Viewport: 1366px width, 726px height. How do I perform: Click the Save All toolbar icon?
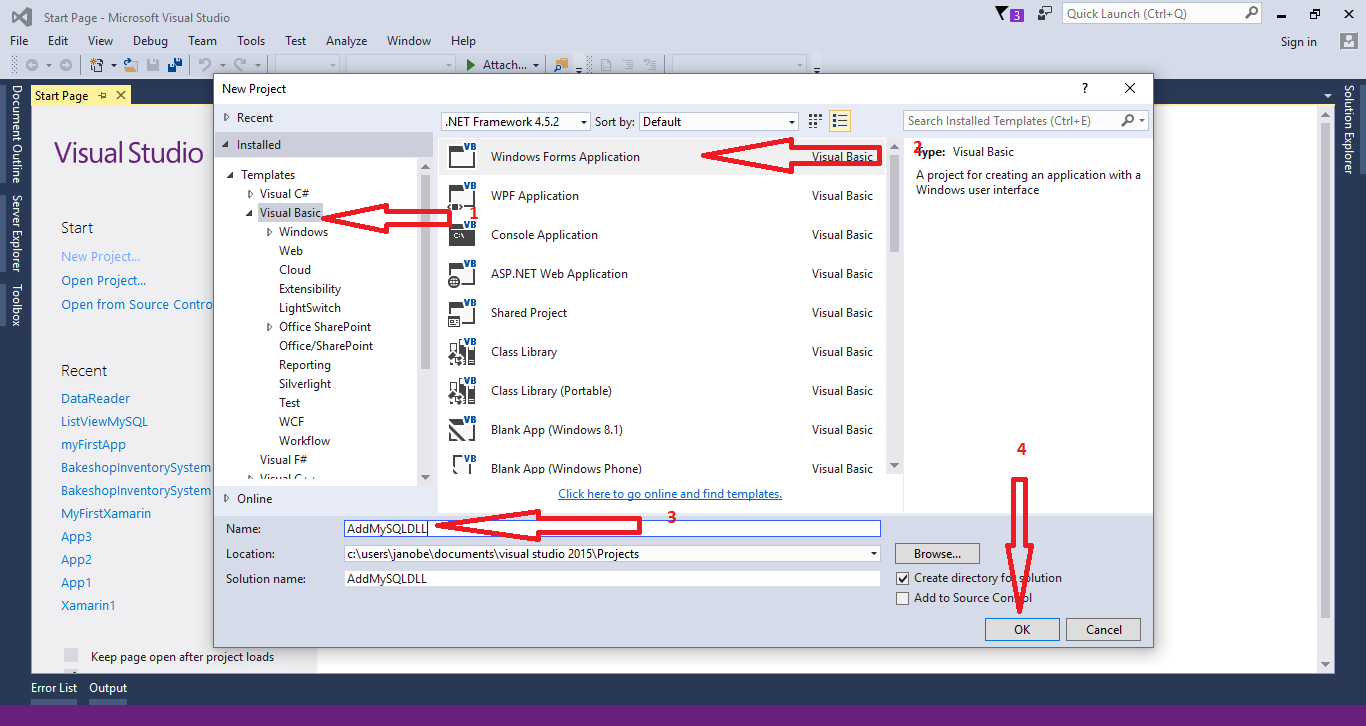(175, 64)
